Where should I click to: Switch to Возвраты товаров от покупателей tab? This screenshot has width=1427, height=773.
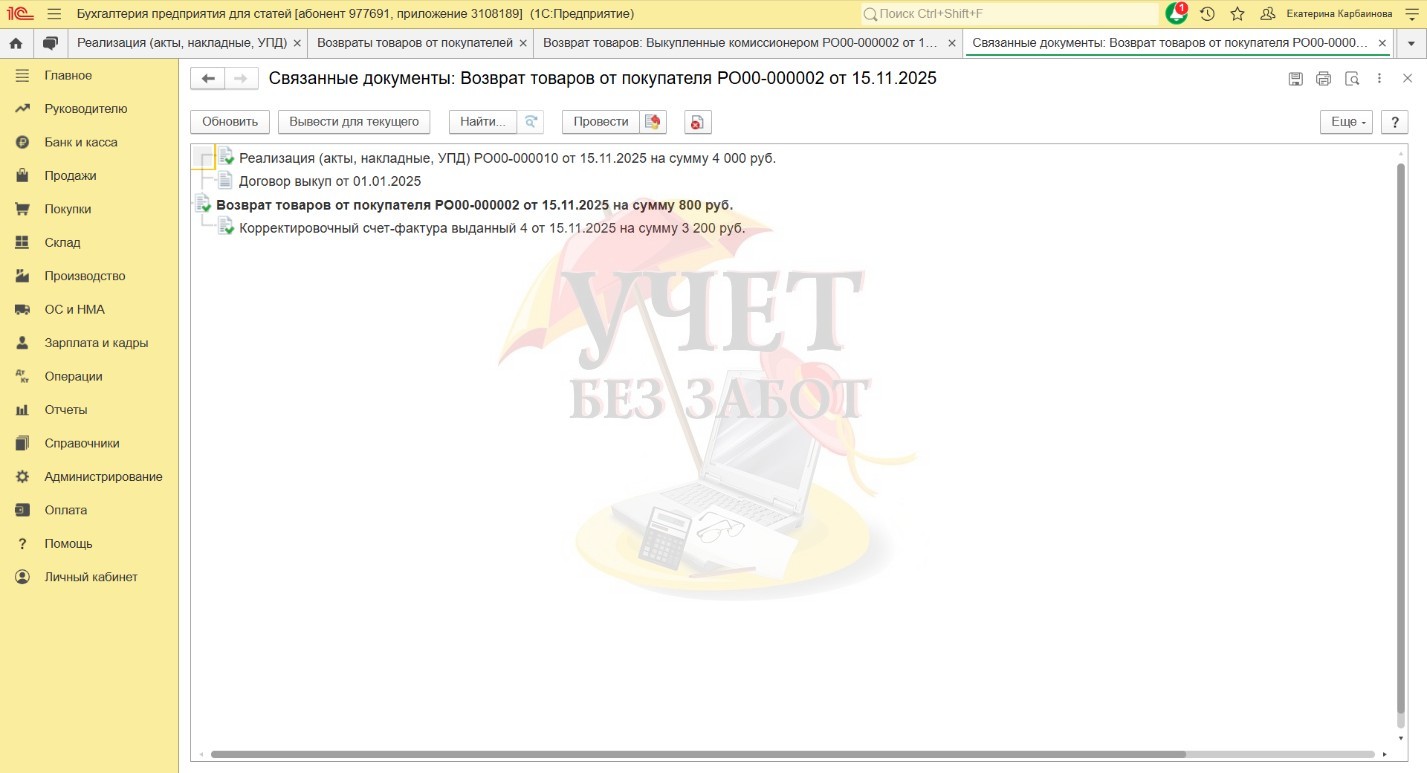click(x=414, y=43)
